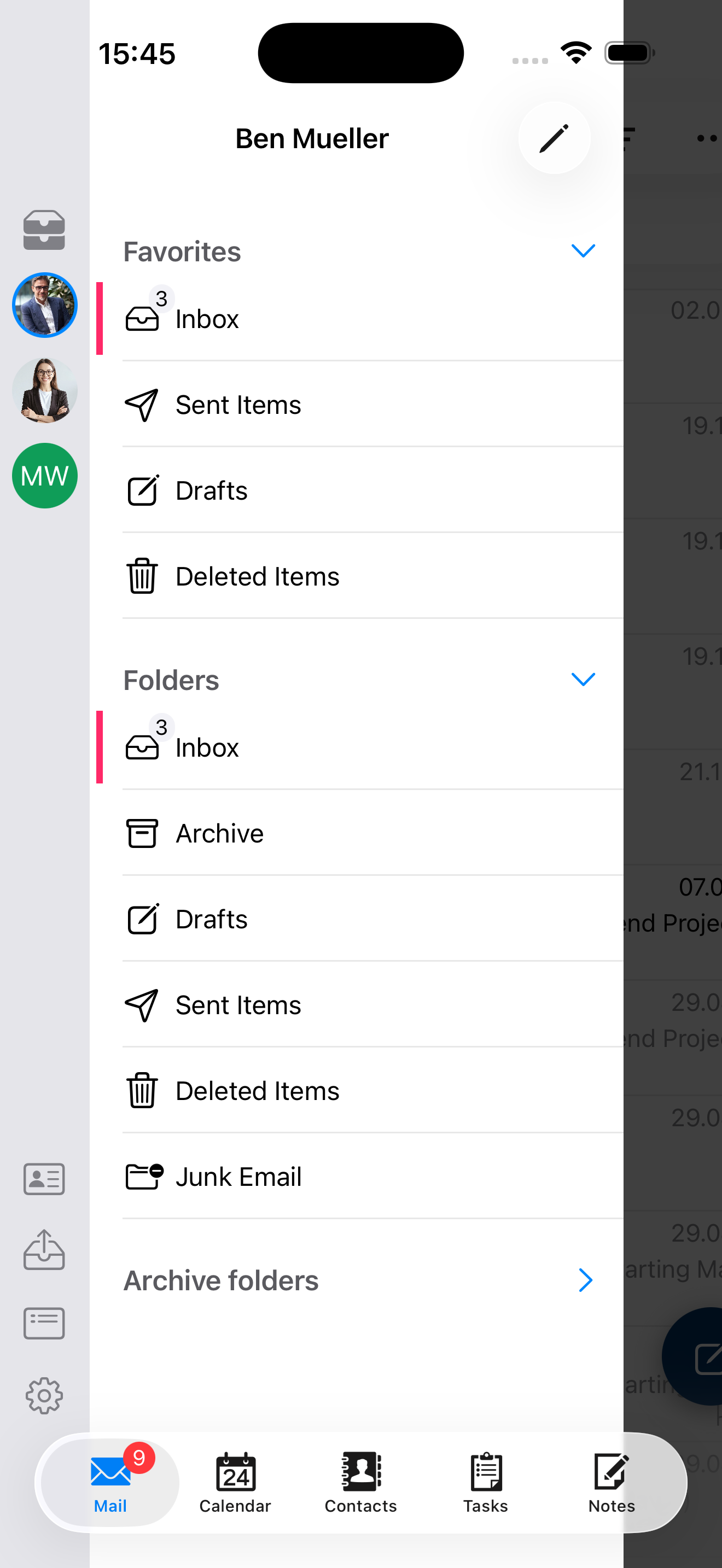
Task: Select the Sent Items paper plane under Favorites
Action: pos(142,405)
